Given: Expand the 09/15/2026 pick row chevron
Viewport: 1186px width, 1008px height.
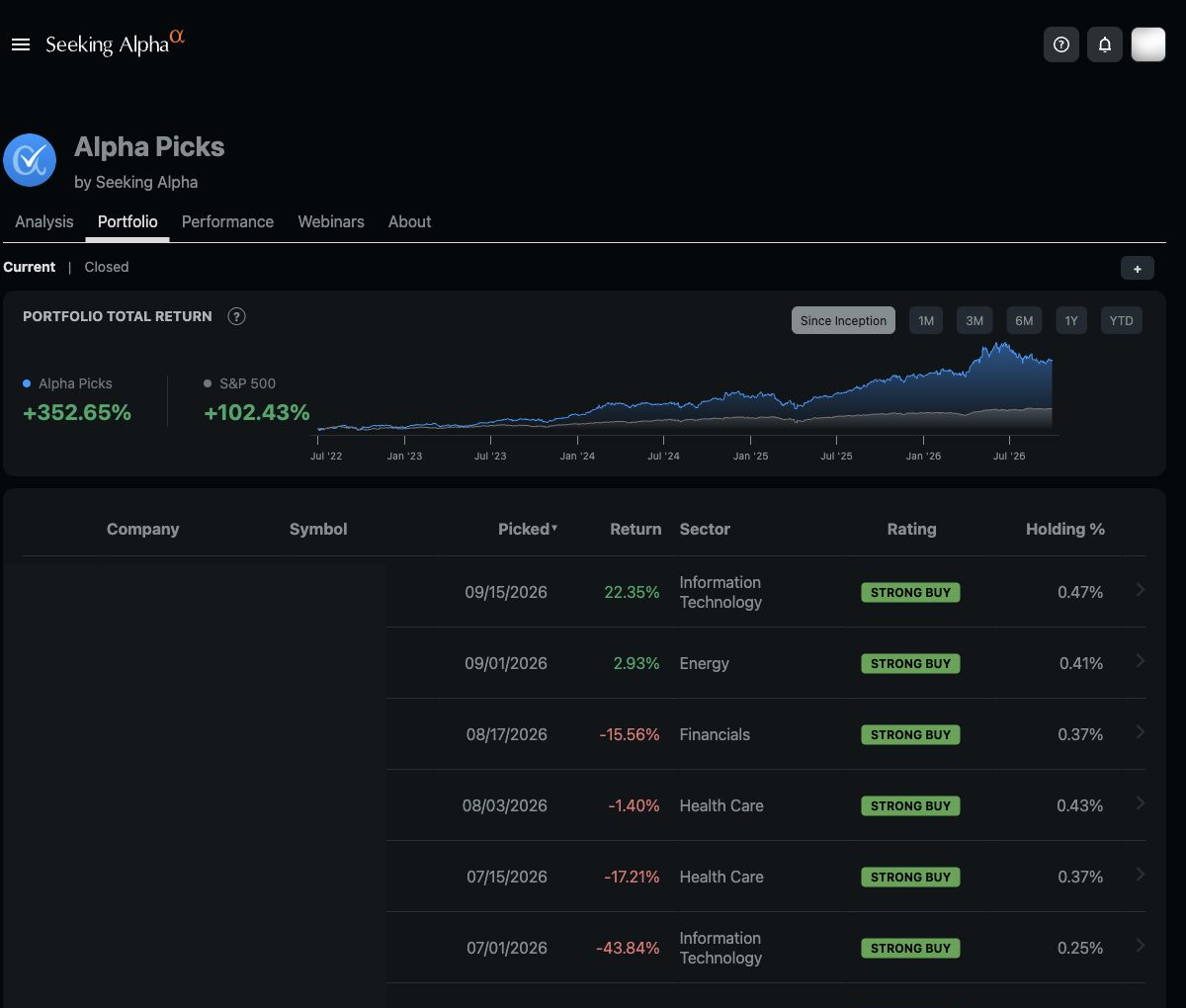Looking at the screenshot, I should pos(1140,590).
